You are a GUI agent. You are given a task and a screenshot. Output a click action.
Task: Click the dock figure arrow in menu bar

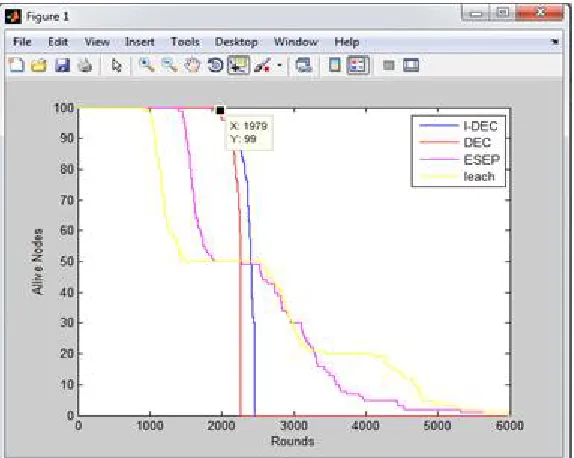tap(555, 42)
